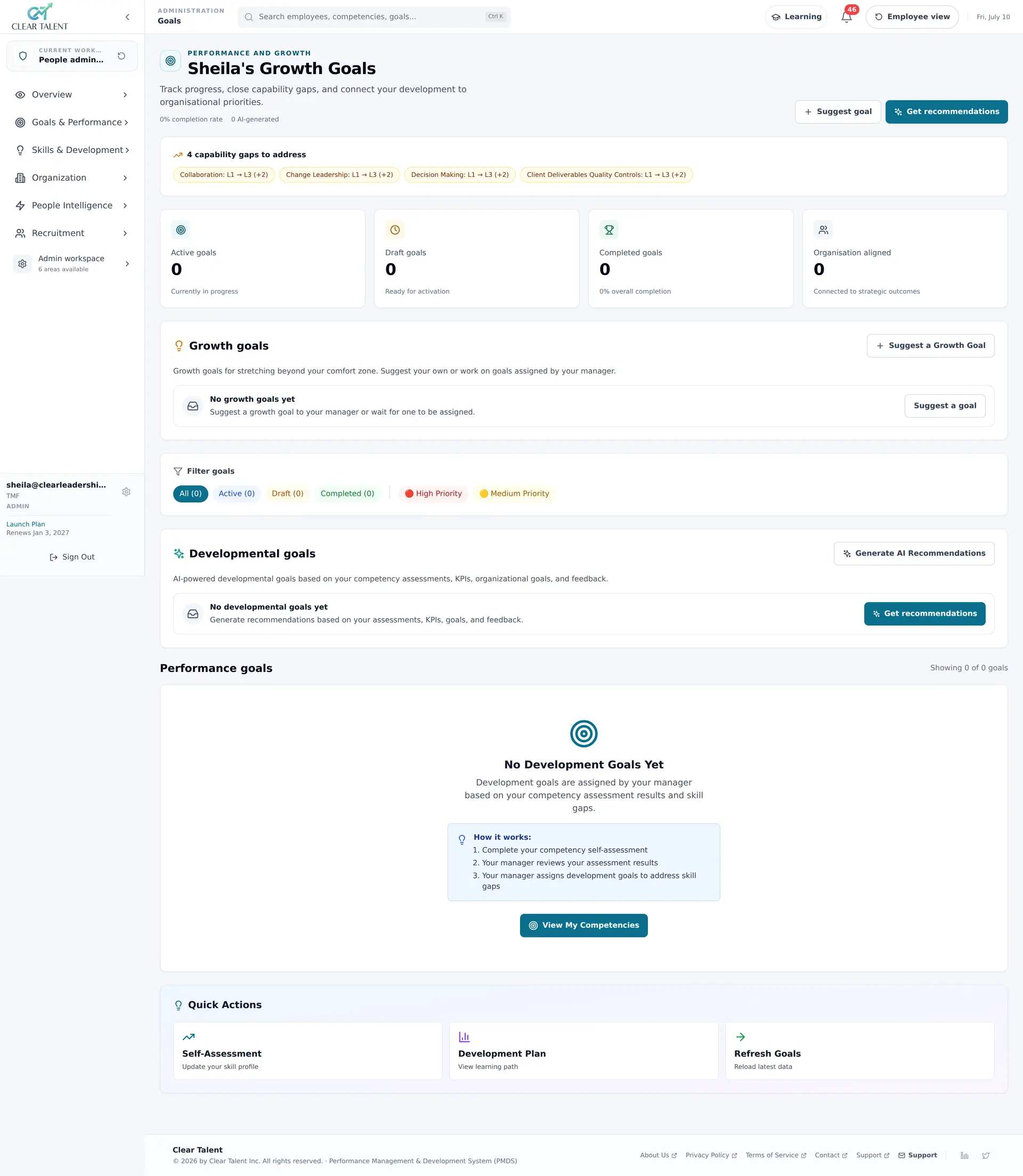The image size is (1023, 1176).
Task: Expand the Skills & Development sidebar section
Action: pyautogui.click(x=72, y=150)
